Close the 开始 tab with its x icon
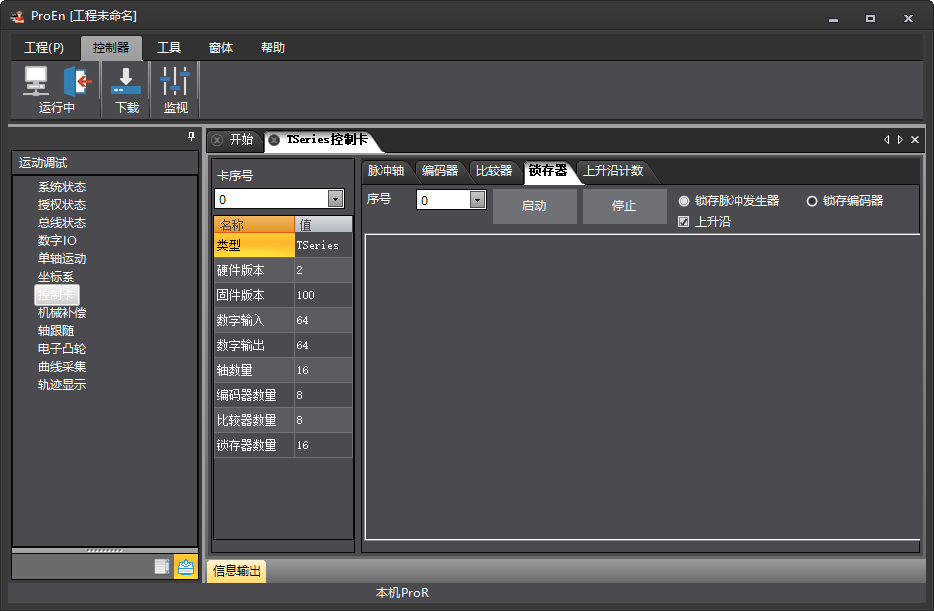 point(217,140)
